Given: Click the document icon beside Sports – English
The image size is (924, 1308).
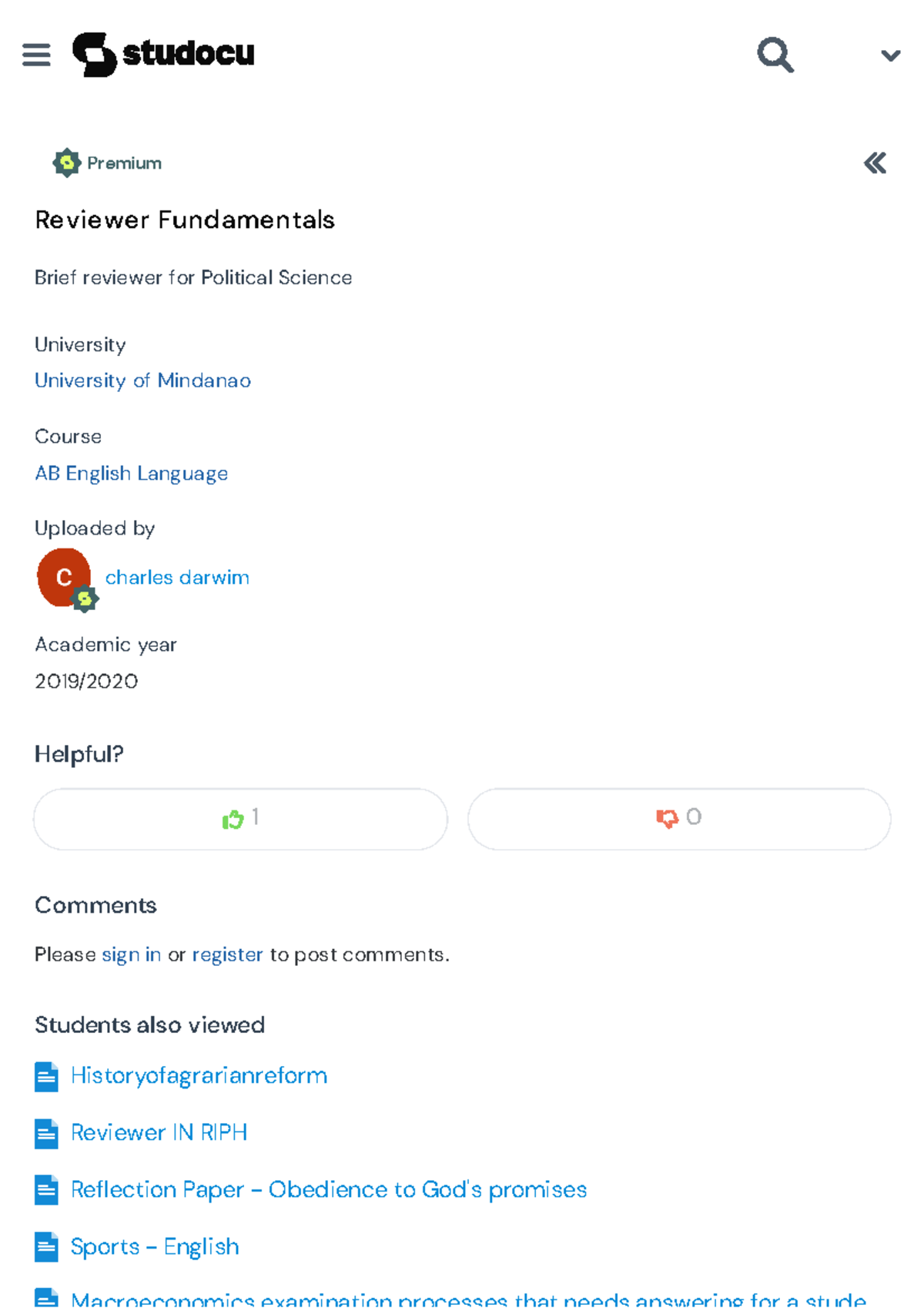Looking at the screenshot, I should pos(45,1247).
